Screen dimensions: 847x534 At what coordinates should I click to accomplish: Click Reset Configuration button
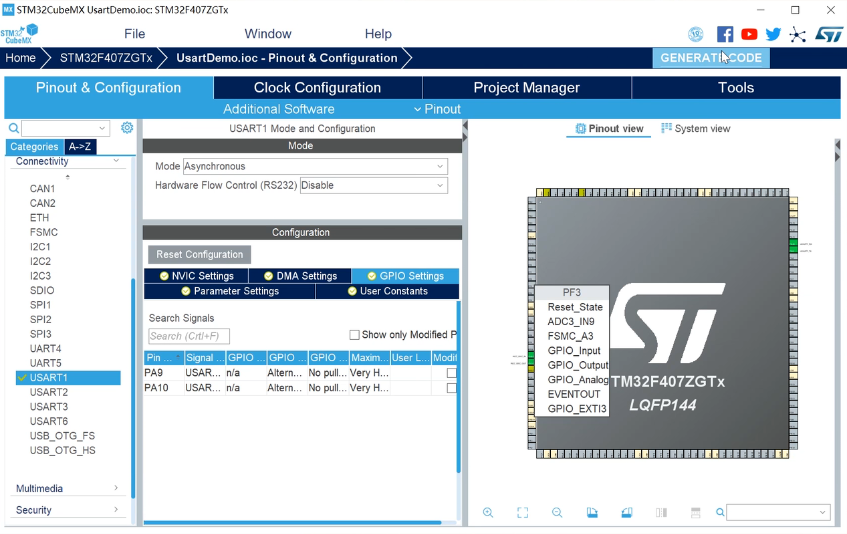pyautogui.click(x=200, y=254)
